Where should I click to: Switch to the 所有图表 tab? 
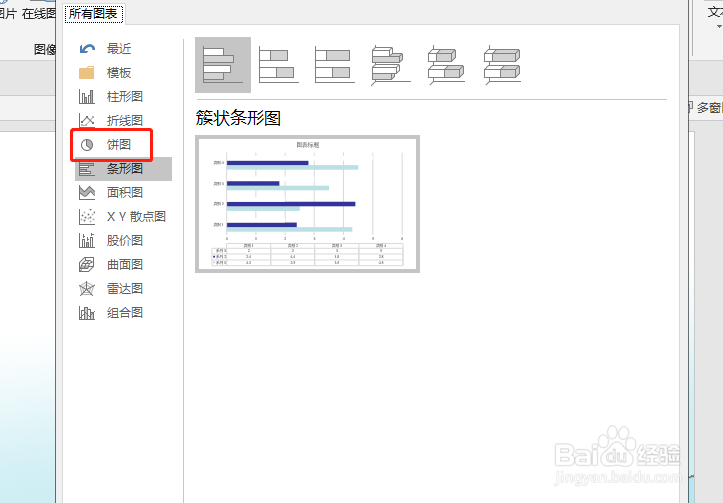94,14
